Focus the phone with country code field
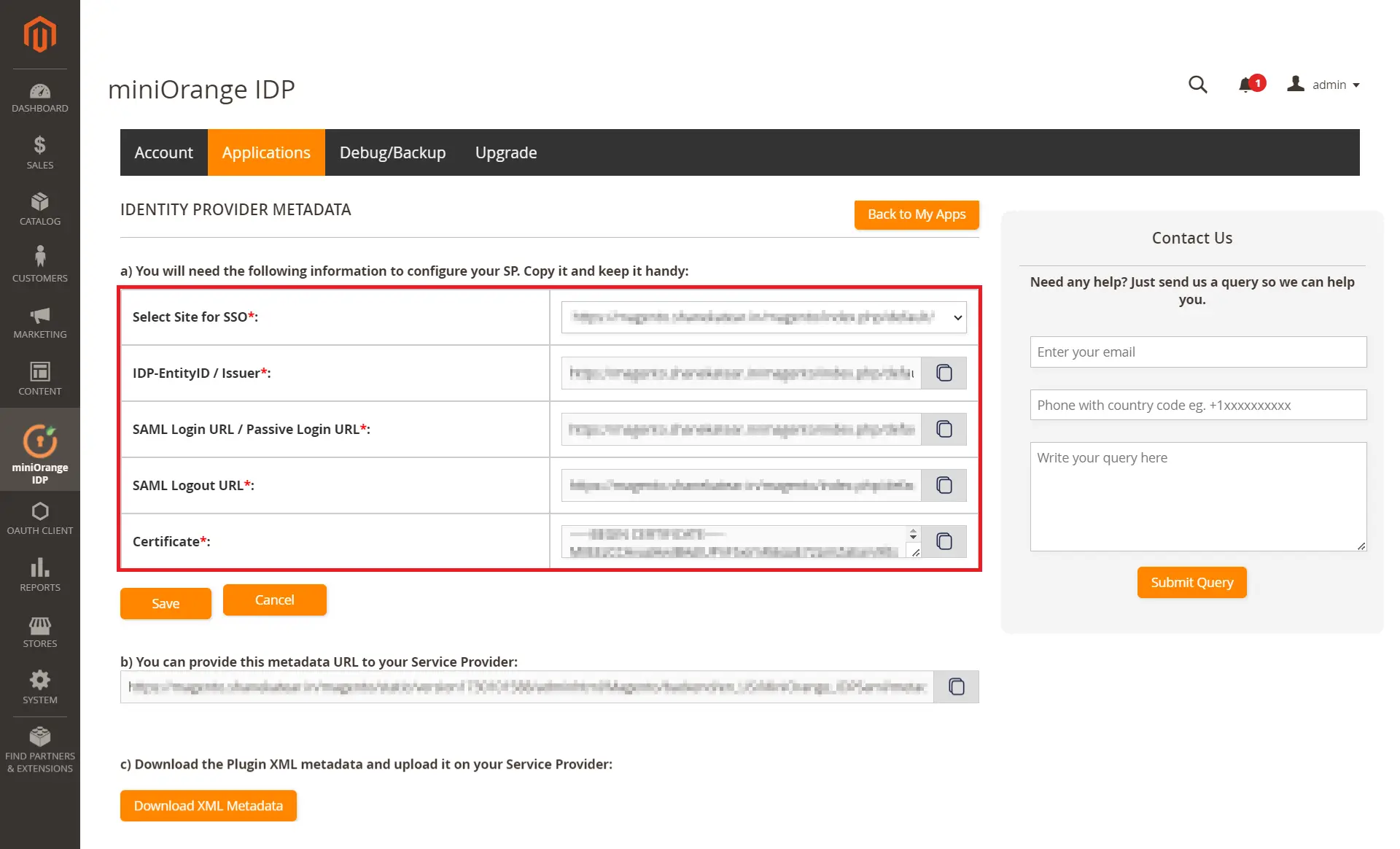This screenshot has height=849, width=1400. (1198, 405)
